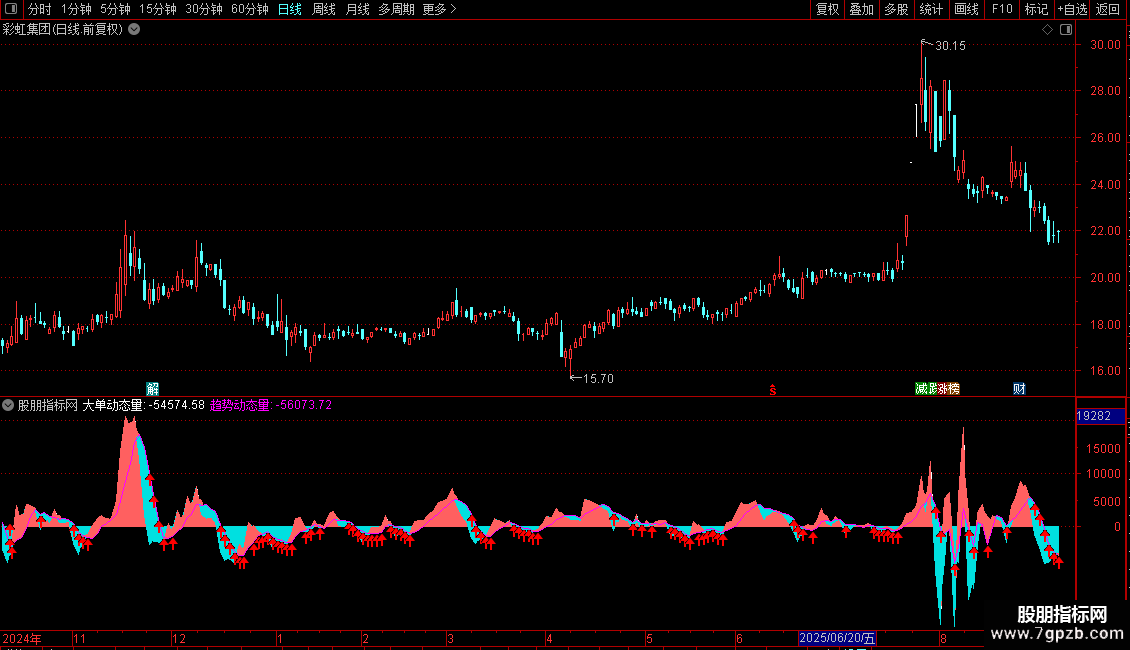Open the 多周期 multi-period view
This screenshot has height=650, width=1130.
click(x=396, y=9)
